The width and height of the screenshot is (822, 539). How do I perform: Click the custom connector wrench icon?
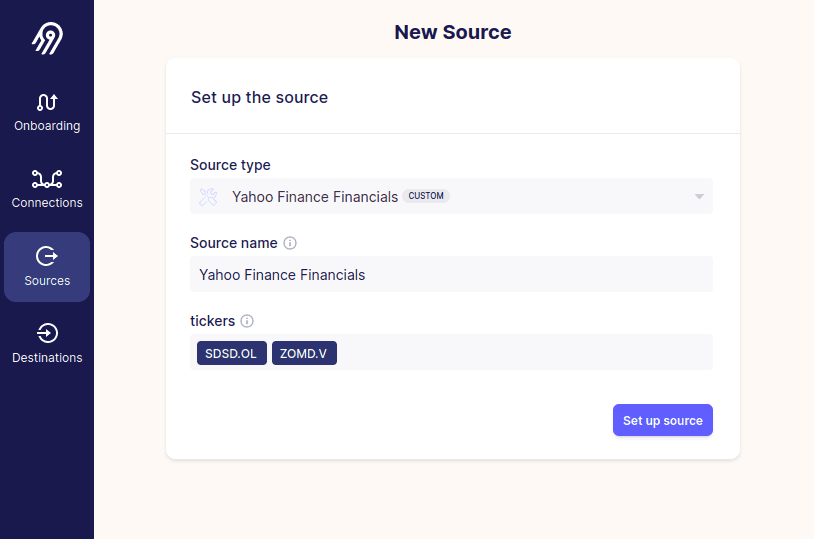click(208, 197)
